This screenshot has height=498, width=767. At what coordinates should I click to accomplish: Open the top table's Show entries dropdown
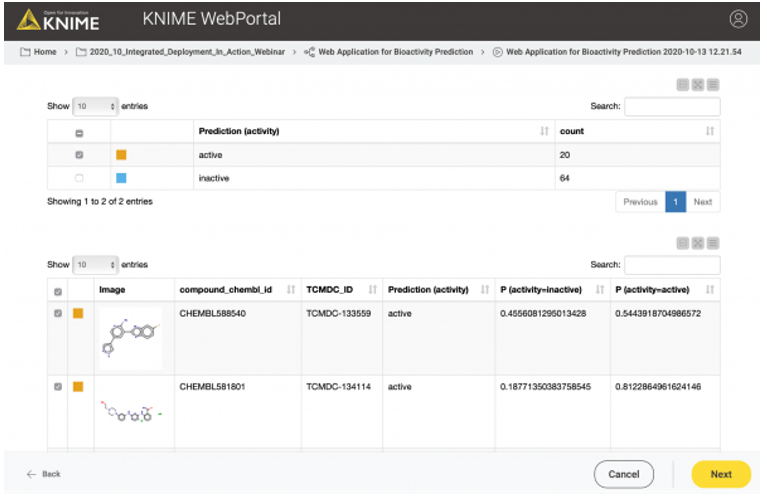(95, 106)
